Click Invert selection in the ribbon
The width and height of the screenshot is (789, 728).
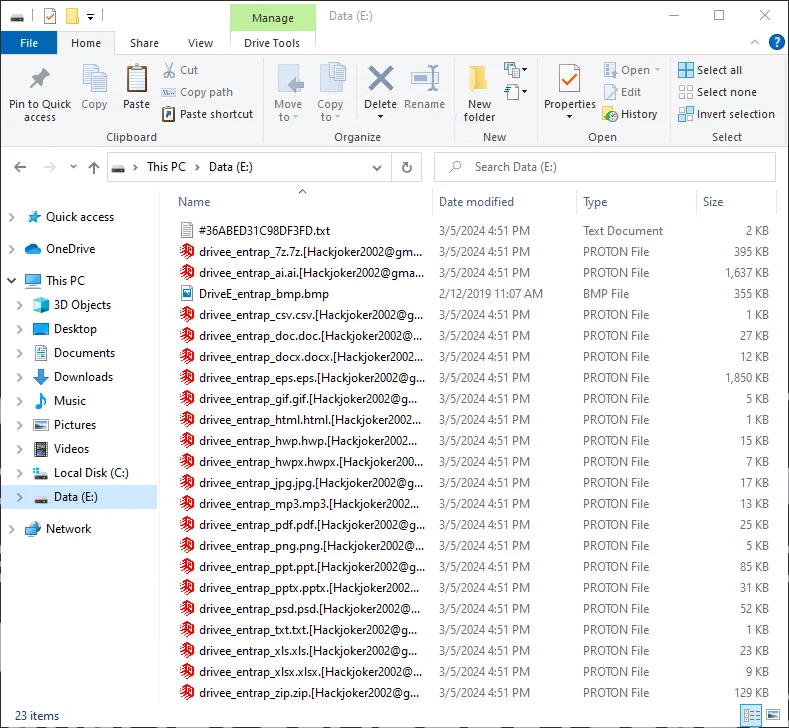click(x=726, y=114)
